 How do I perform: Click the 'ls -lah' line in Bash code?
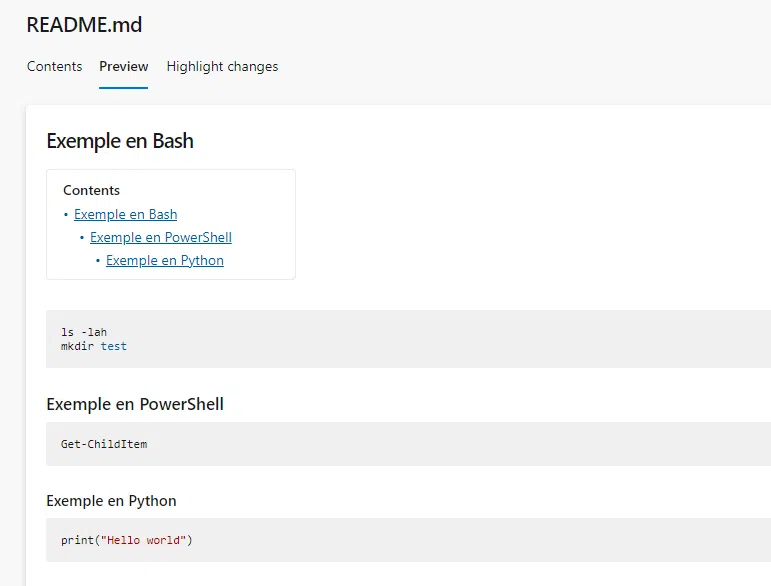coord(84,332)
